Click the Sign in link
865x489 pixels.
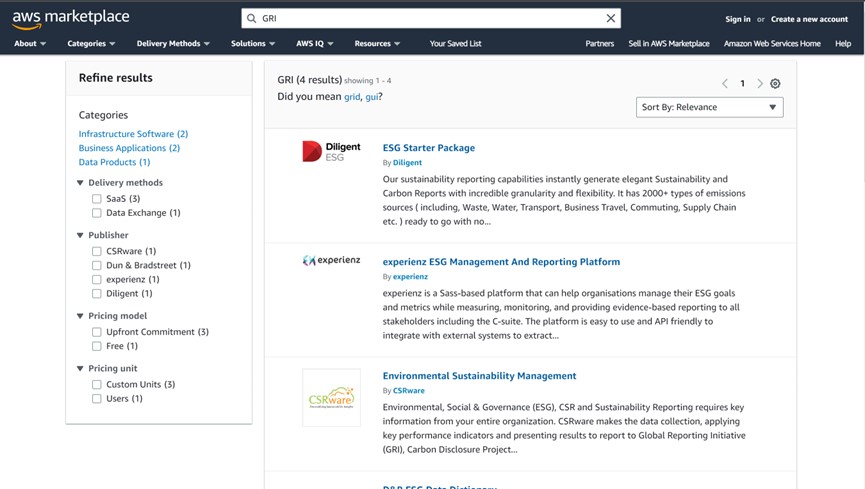[738, 19]
